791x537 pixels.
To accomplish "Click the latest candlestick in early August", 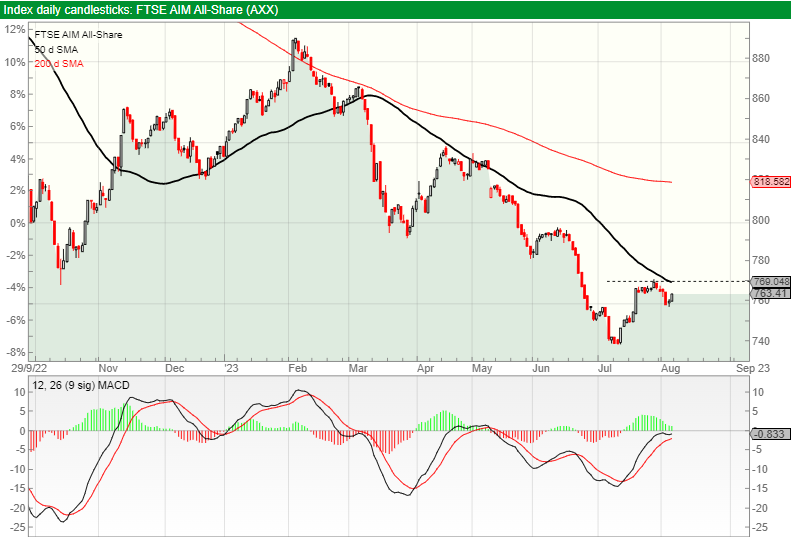I will 672,298.
